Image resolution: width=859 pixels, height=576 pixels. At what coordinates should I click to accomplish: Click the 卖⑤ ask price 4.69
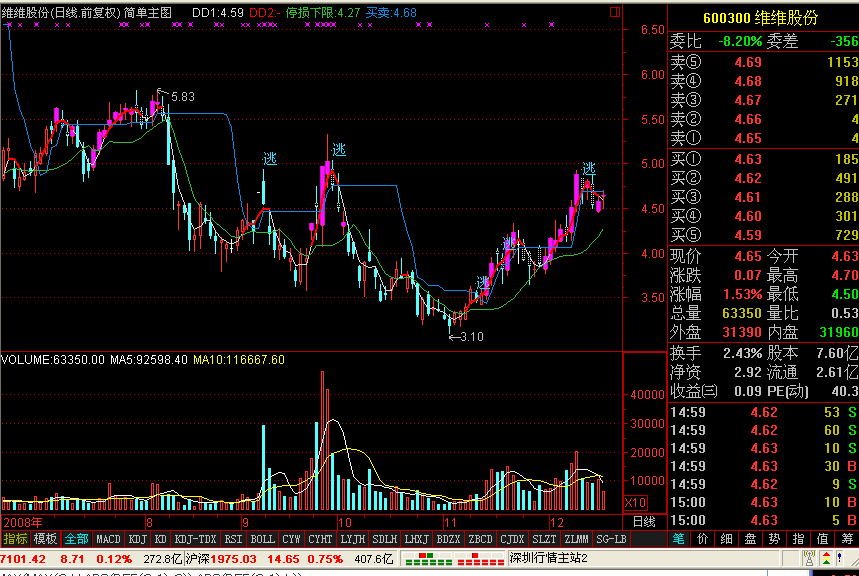click(x=748, y=62)
